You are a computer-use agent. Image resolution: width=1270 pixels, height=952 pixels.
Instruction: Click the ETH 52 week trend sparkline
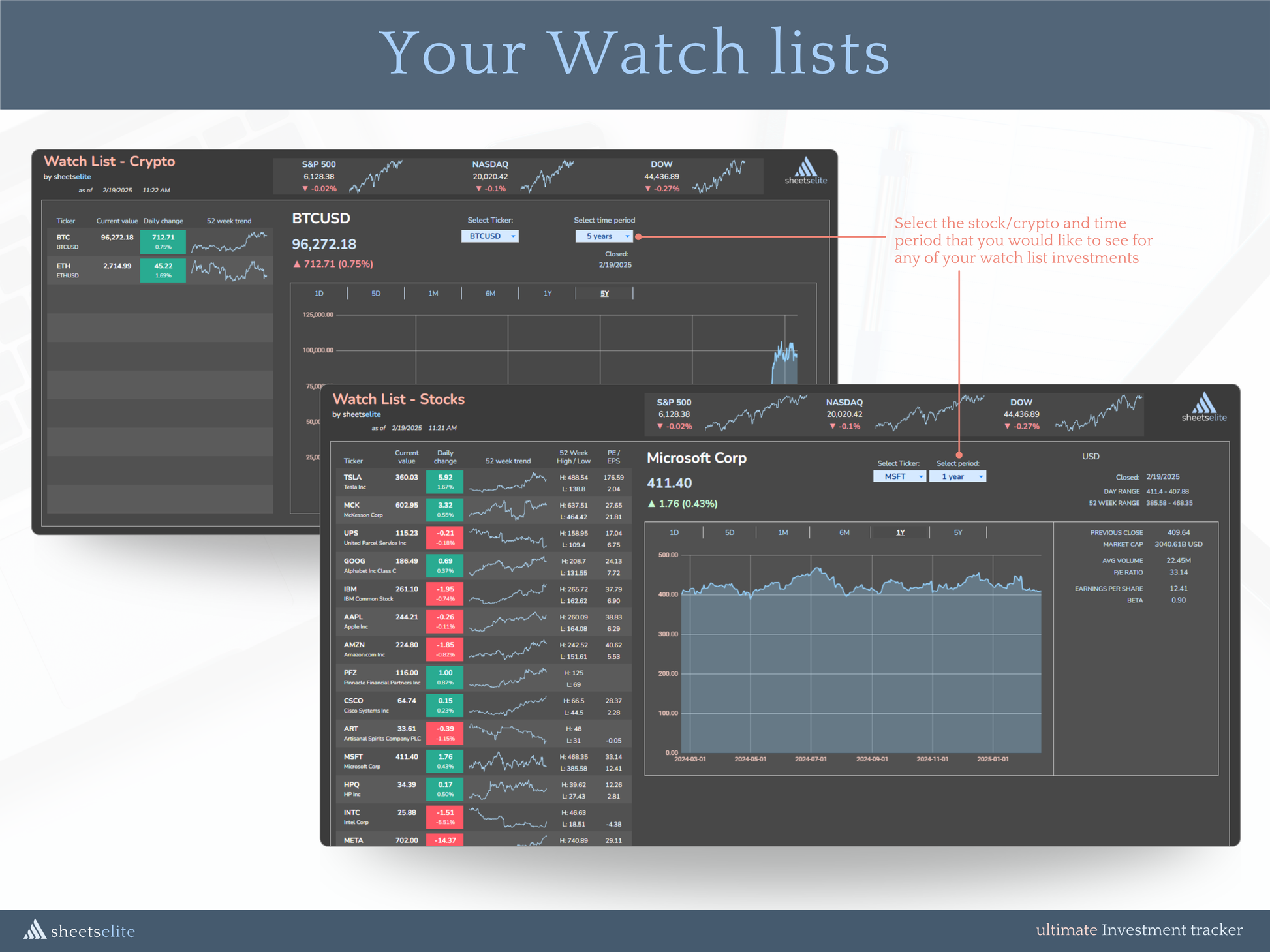point(229,270)
